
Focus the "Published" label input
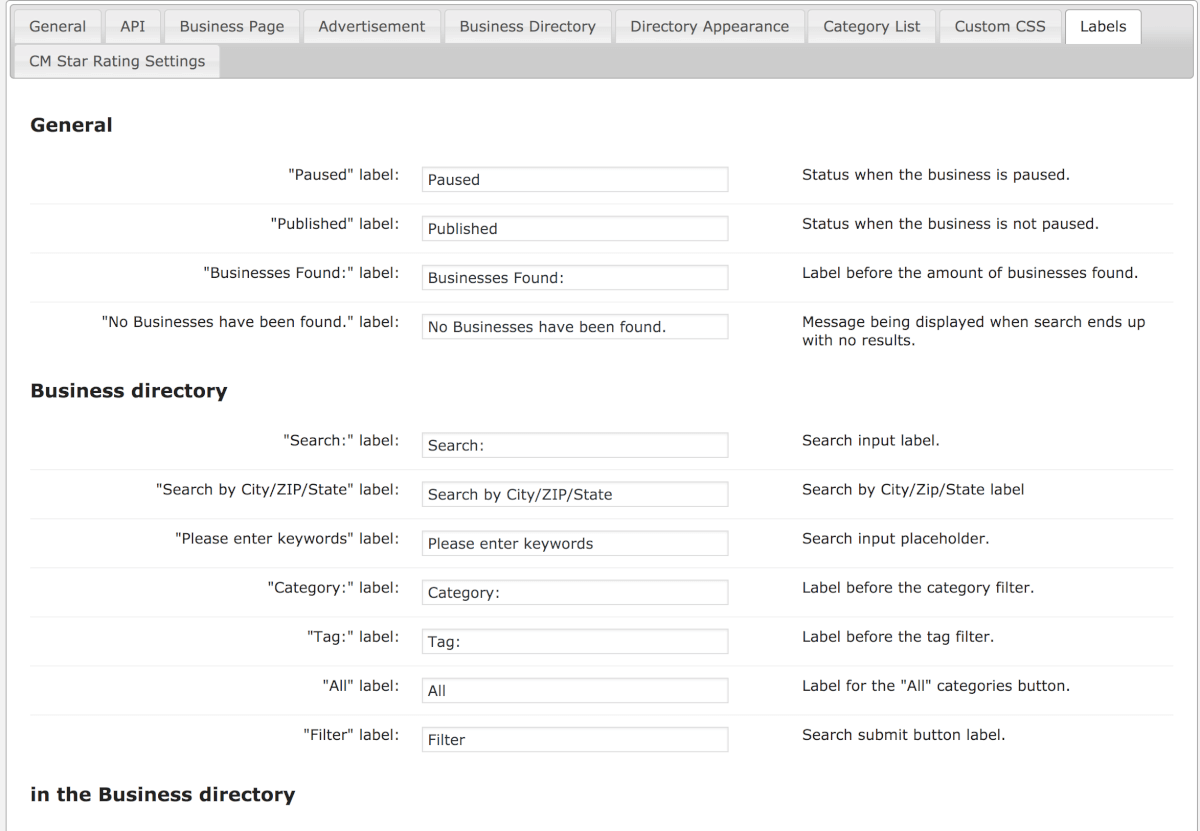[574, 229]
